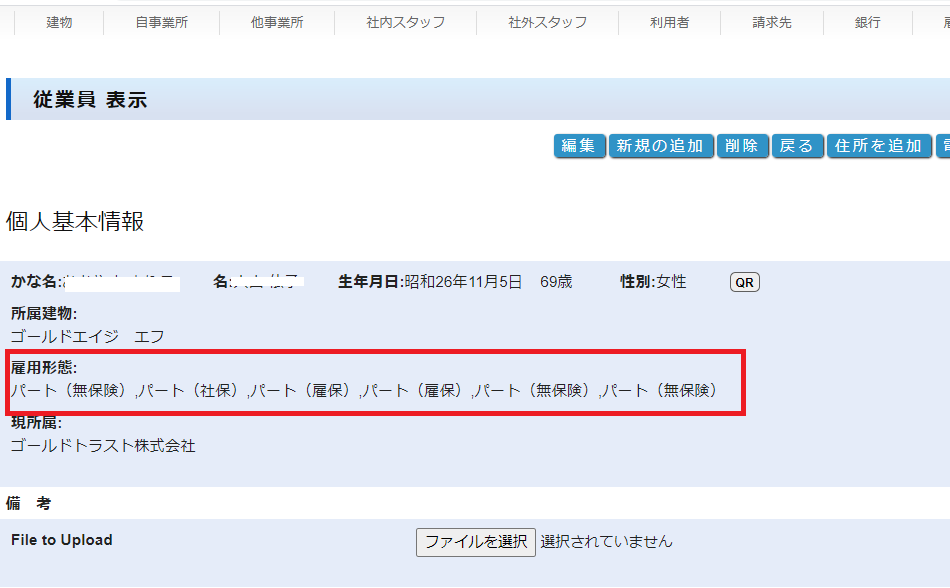Image resolution: width=950 pixels, height=588 pixels.
Task: Click the 雇用形態 employment type list
Action: [x=365, y=391]
